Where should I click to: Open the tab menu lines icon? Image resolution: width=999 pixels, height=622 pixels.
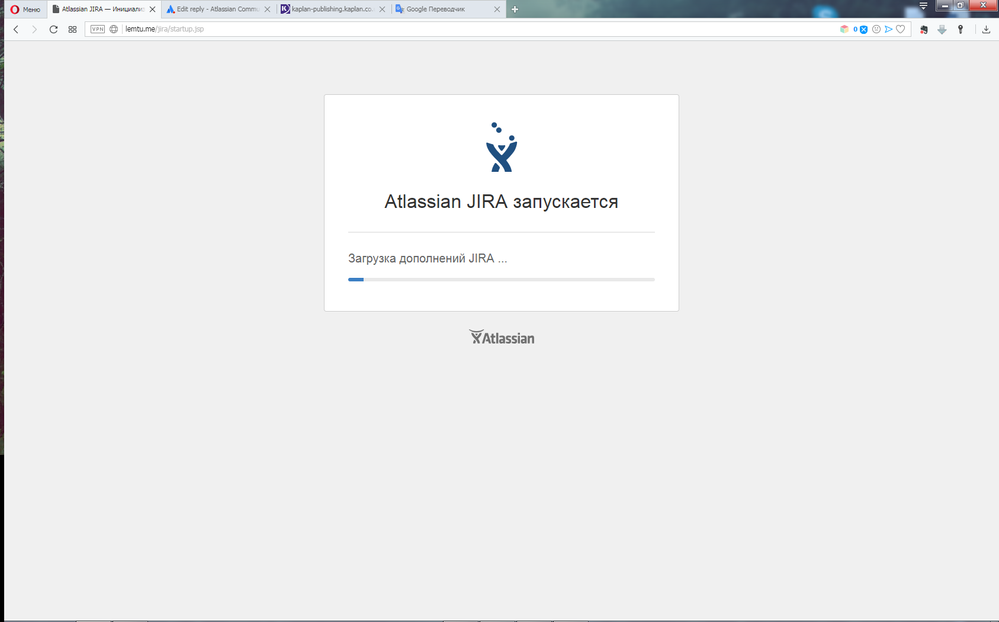pyautogui.click(x=923, y=6)
